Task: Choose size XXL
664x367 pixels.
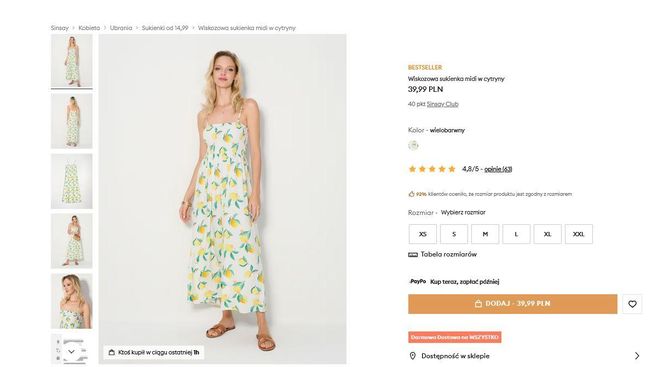Action: [578, 234]
